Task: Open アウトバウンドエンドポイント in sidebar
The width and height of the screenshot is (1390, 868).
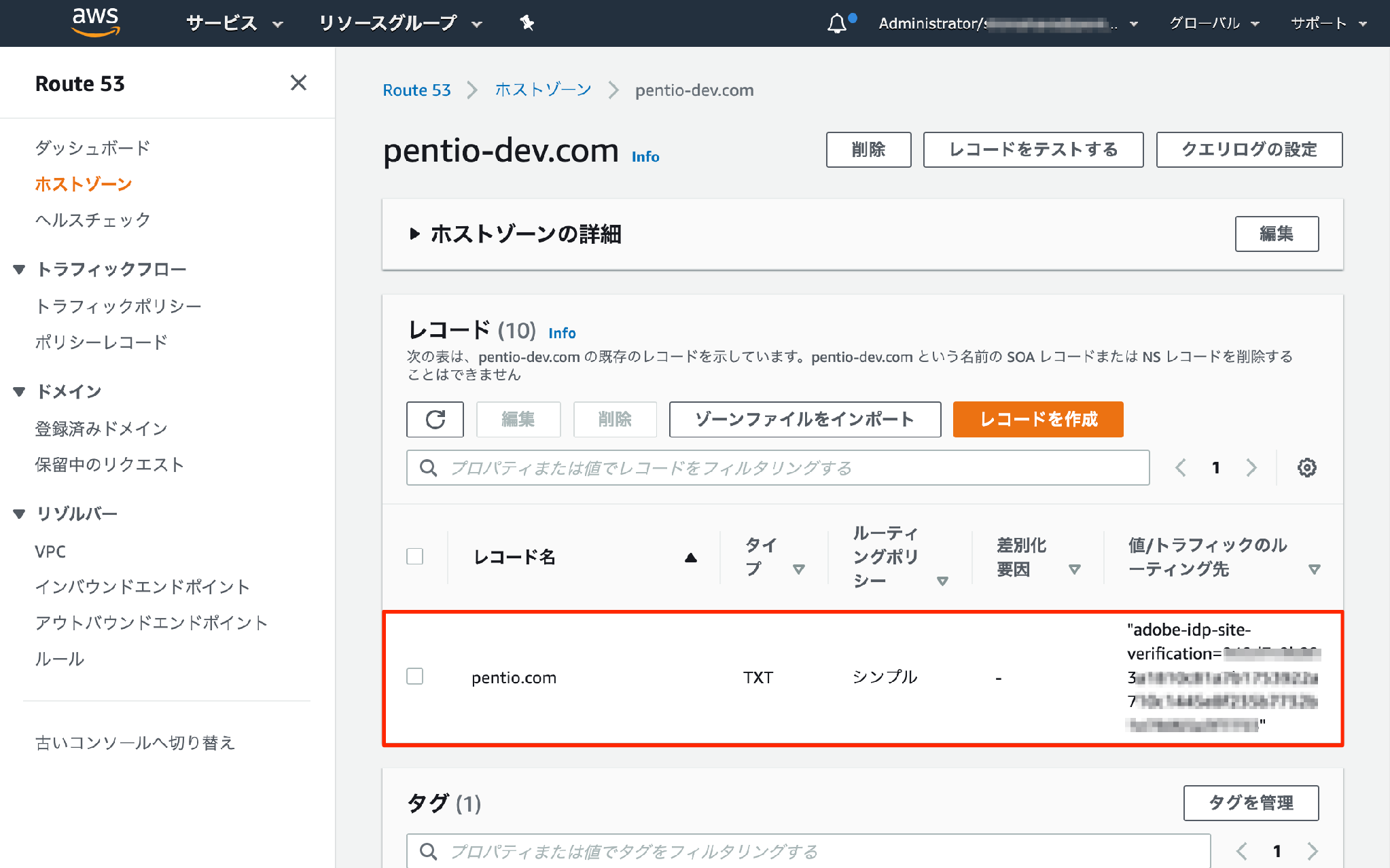Action: pos(152,623)
